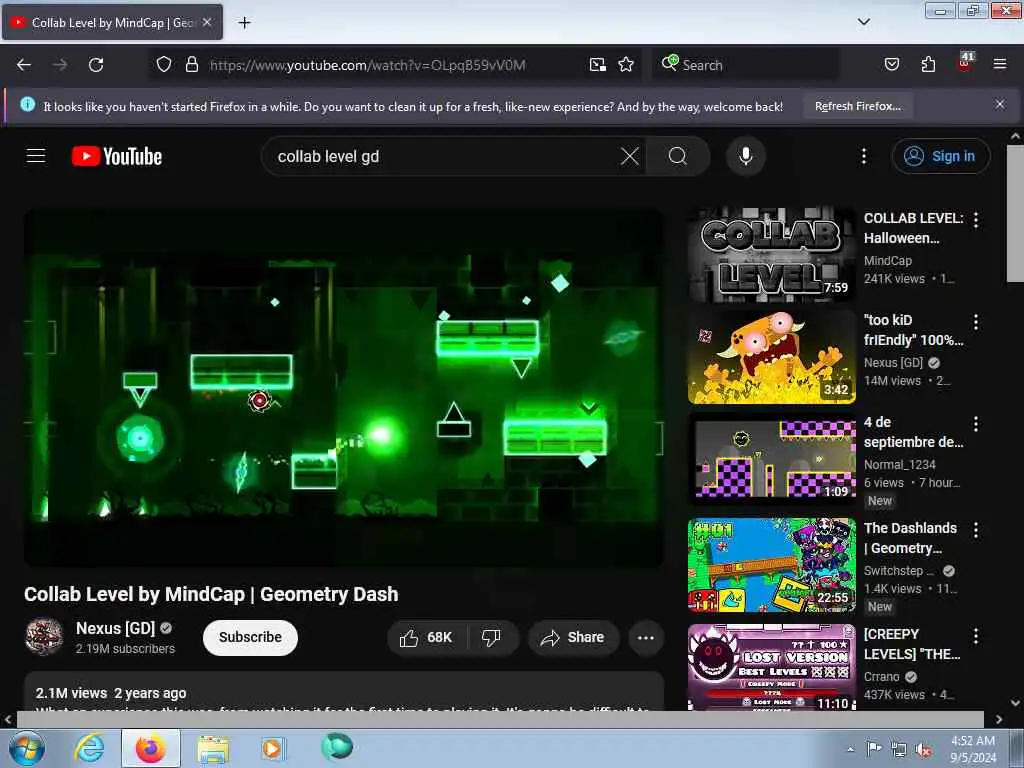Open the tracking protection shield icon
This screenshot has width=1024, height=768.
click(x=164, y=64)
